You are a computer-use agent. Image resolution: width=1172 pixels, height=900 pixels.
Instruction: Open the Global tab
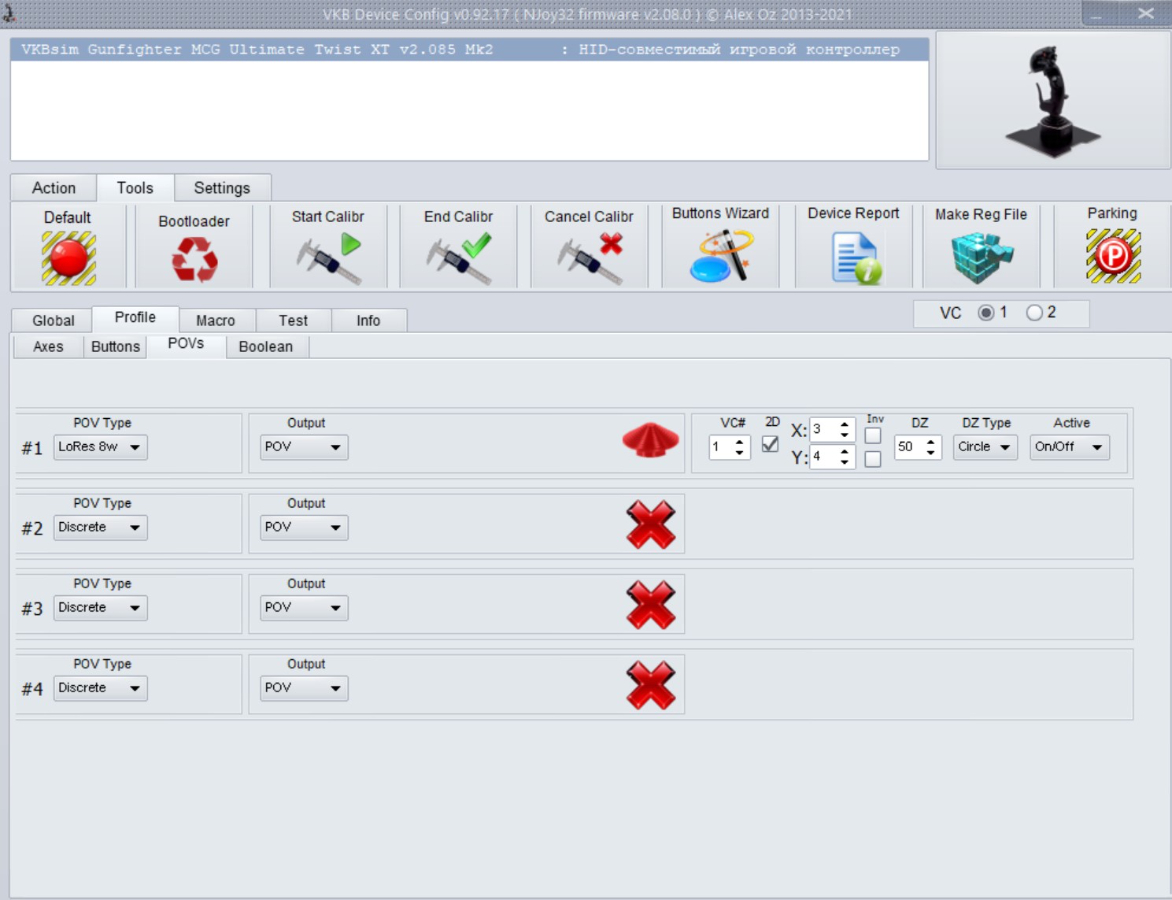click(53, 321)
